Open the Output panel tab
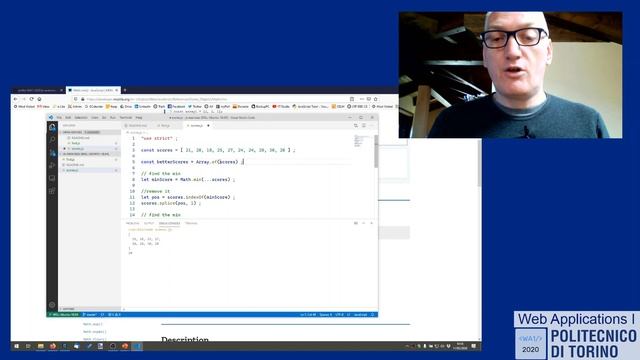 (x=149, y=223)
